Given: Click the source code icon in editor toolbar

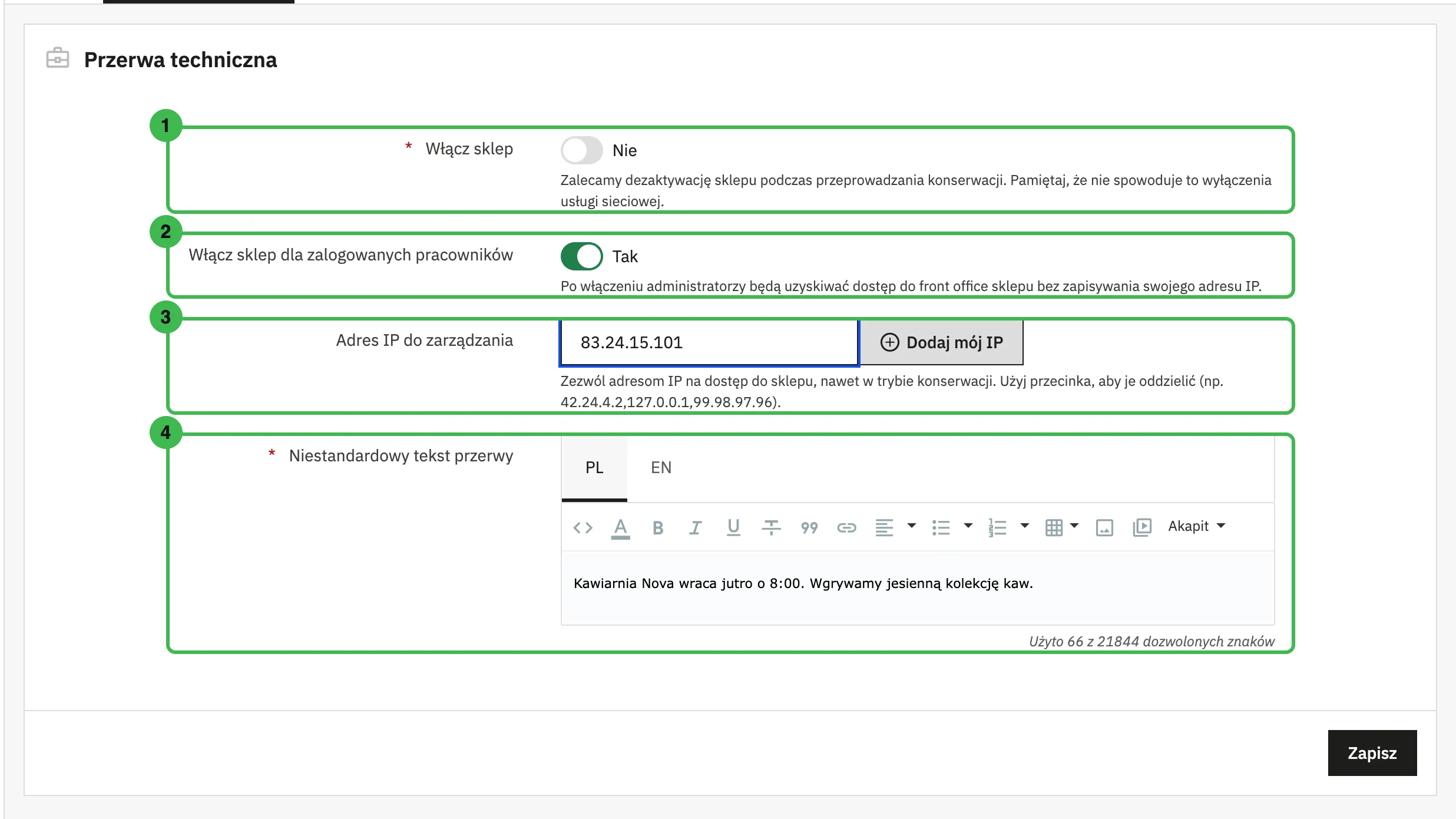Looking at the screenshot, I should tap(583, 527).
